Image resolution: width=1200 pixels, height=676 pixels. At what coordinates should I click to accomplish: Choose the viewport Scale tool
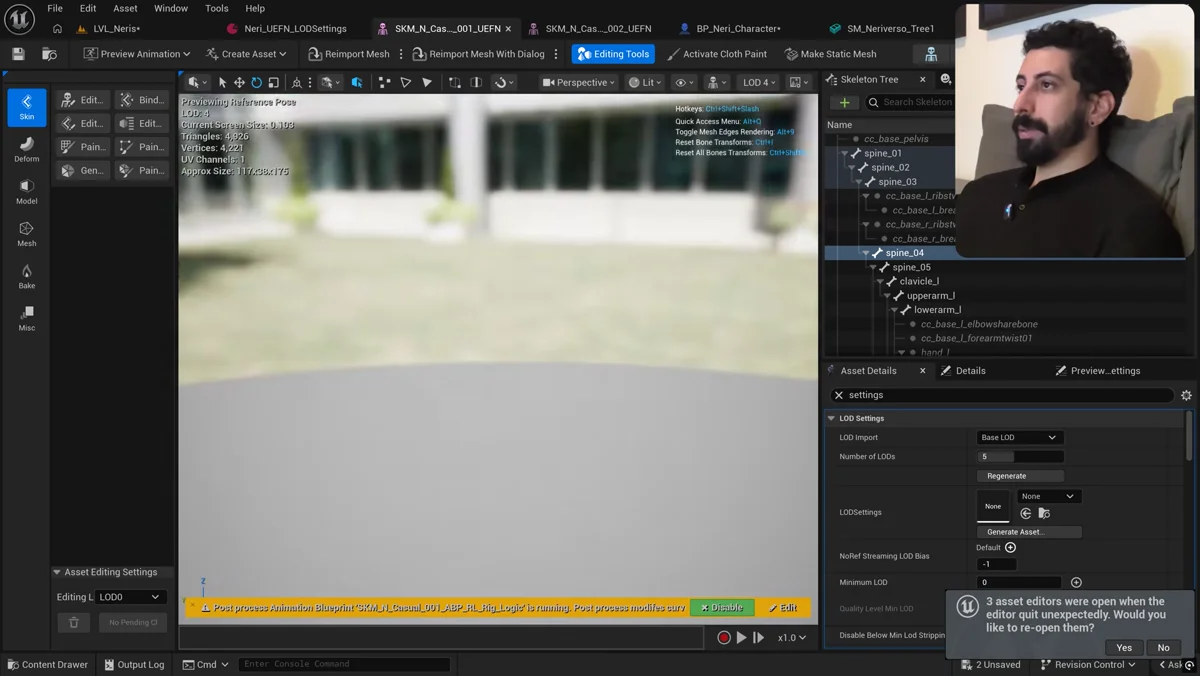[273, 82]
